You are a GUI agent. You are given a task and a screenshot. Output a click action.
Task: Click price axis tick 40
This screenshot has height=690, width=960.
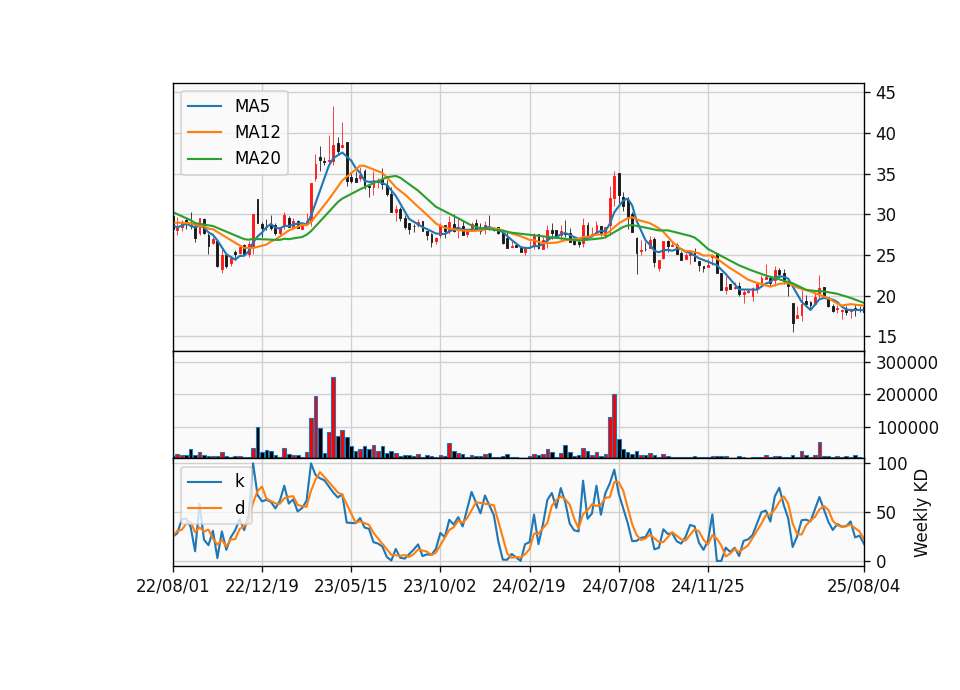(x=885, y=133)
